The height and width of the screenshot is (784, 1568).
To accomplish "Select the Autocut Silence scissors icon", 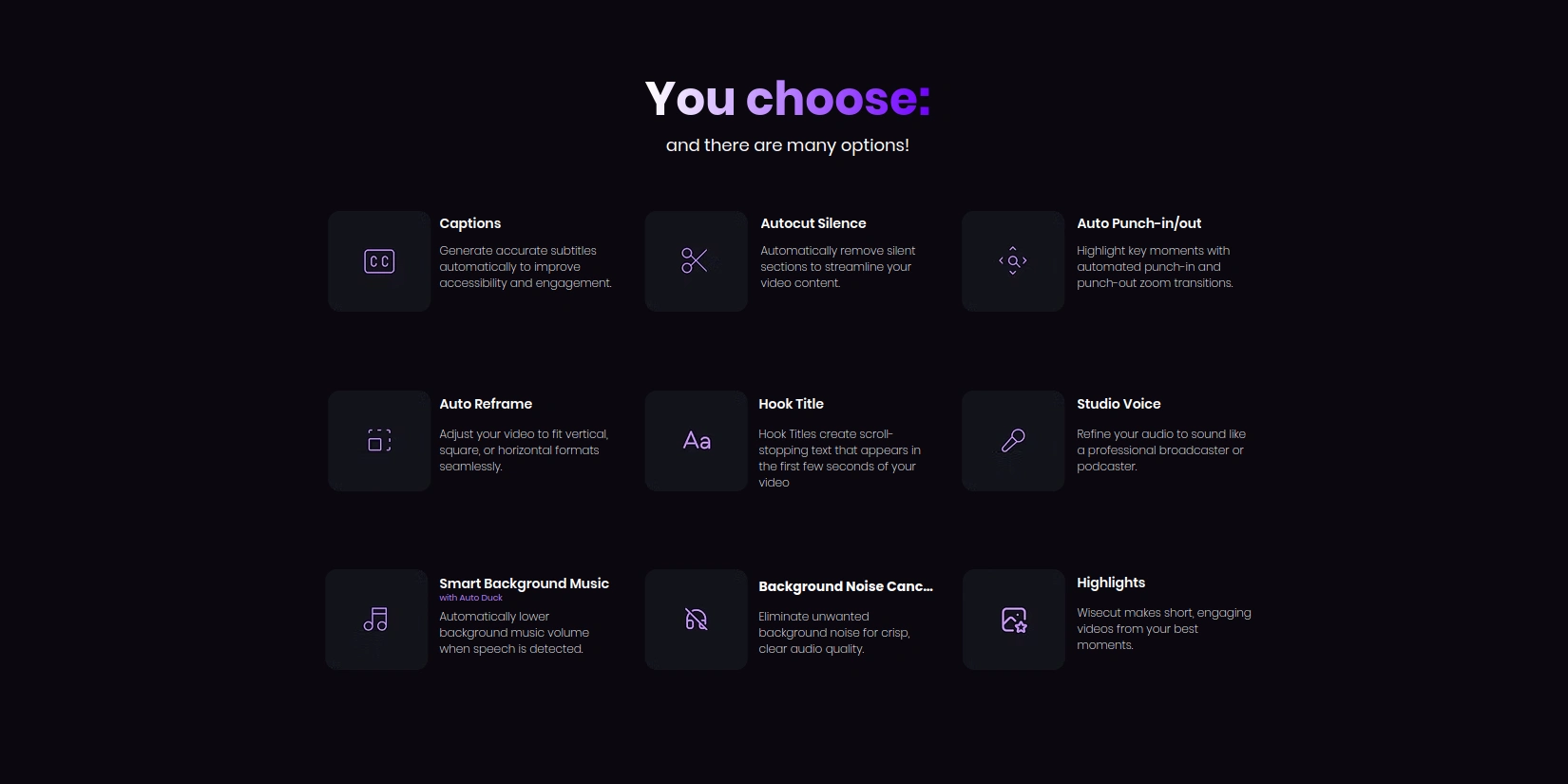I will point(695,260).
